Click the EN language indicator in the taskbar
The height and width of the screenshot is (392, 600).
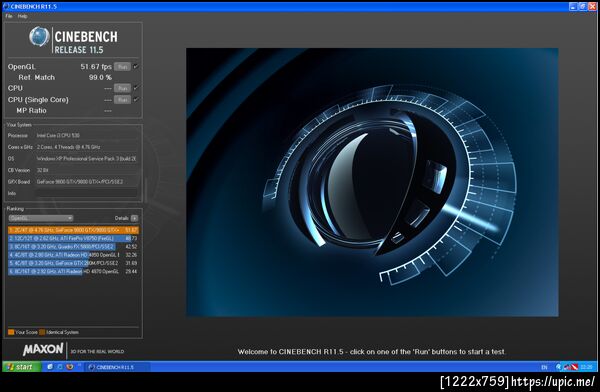[x=544, y=367]
